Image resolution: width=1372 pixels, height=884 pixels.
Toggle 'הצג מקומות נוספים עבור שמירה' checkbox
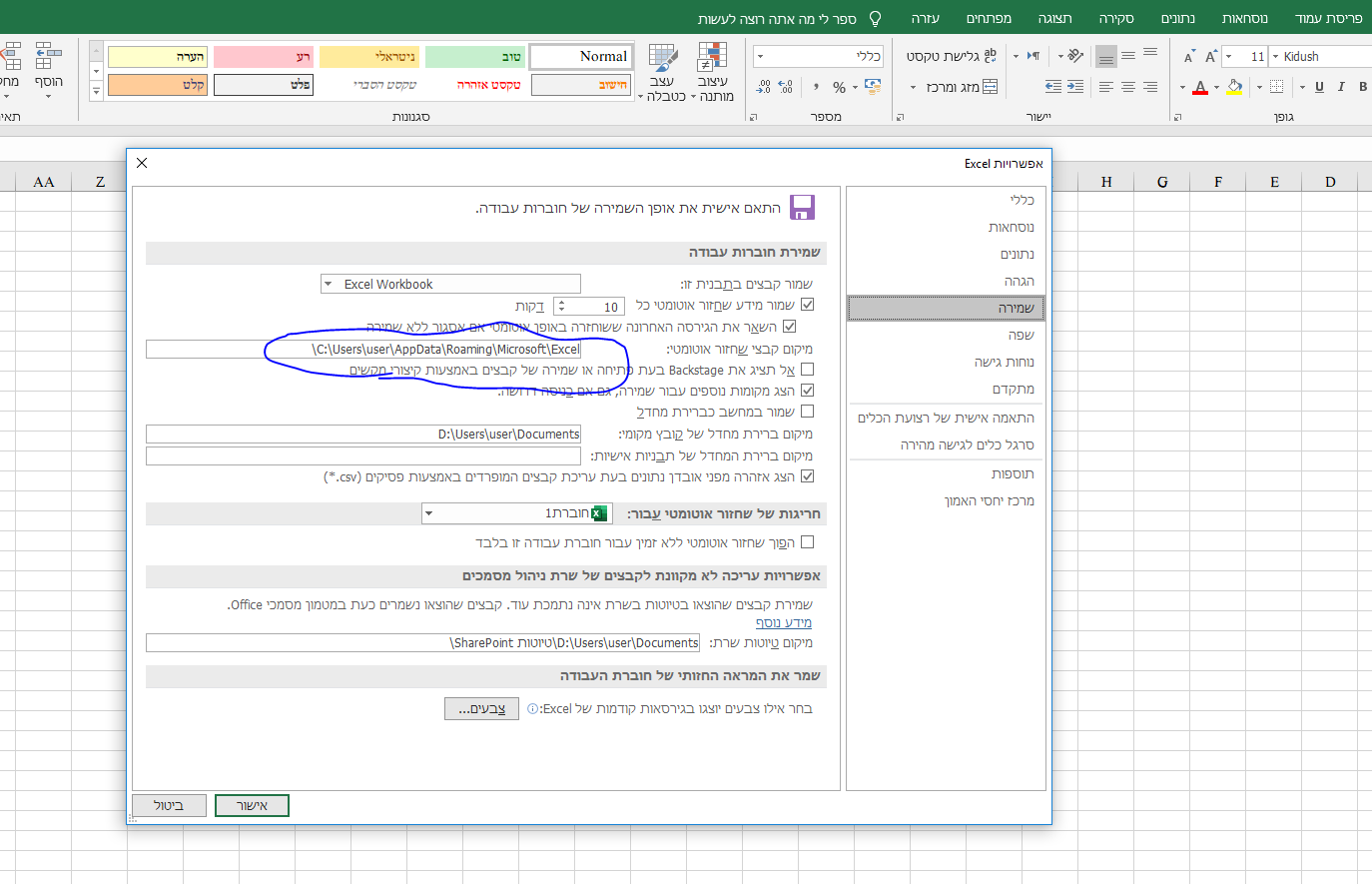click(x=808, y=391)
